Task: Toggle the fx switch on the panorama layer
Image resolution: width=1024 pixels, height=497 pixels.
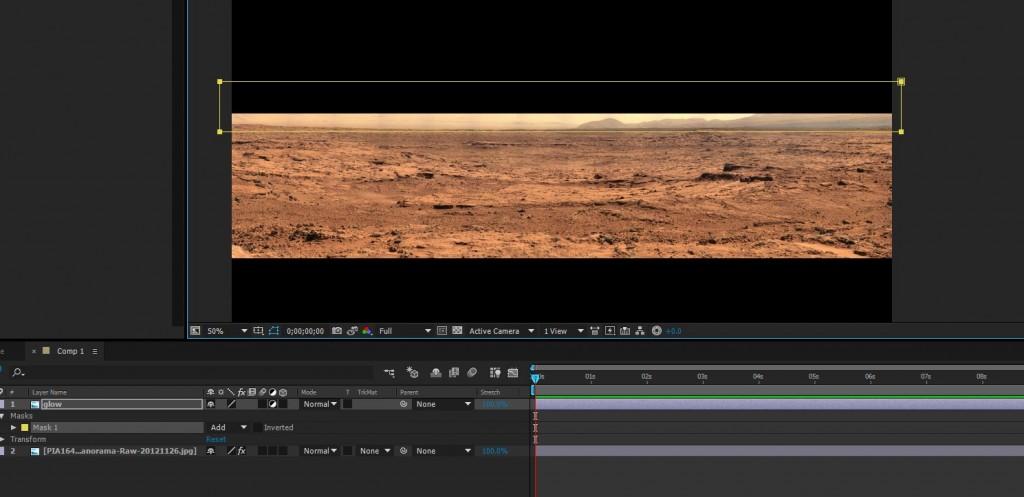Action: tap(241, 451)
